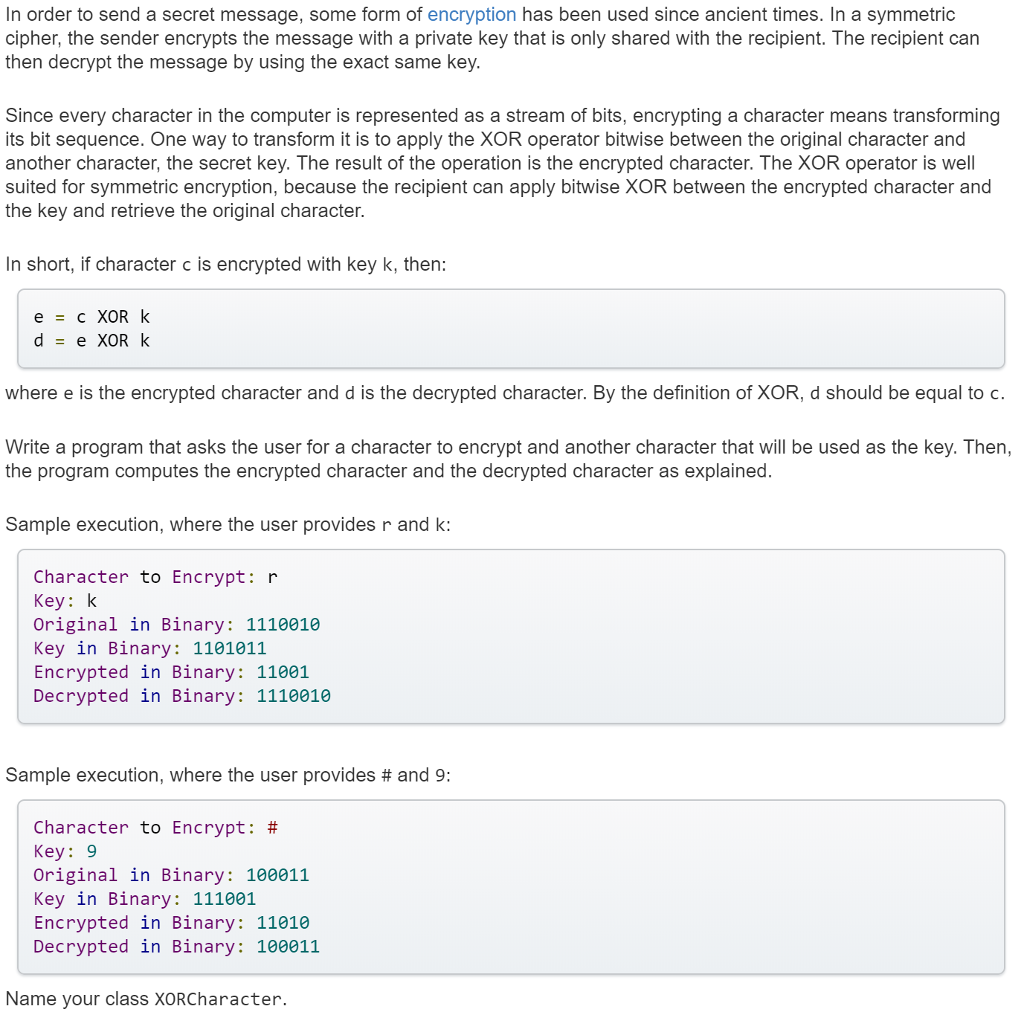
Task: Select the "Key in Binary: 1101011" line
Action: (150, 649)
